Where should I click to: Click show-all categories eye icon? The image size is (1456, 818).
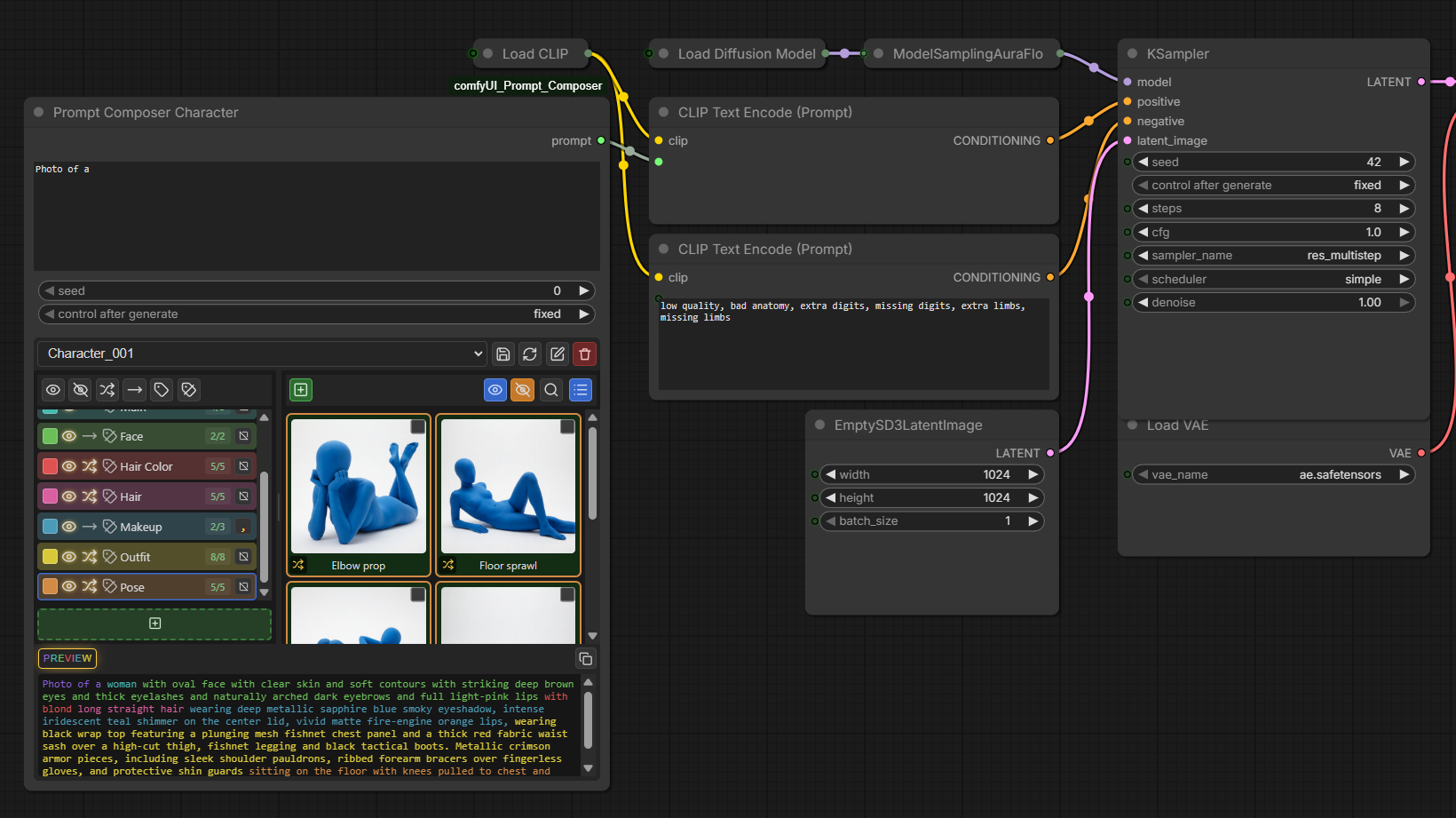pyautogui.click(x=53, y=390)
